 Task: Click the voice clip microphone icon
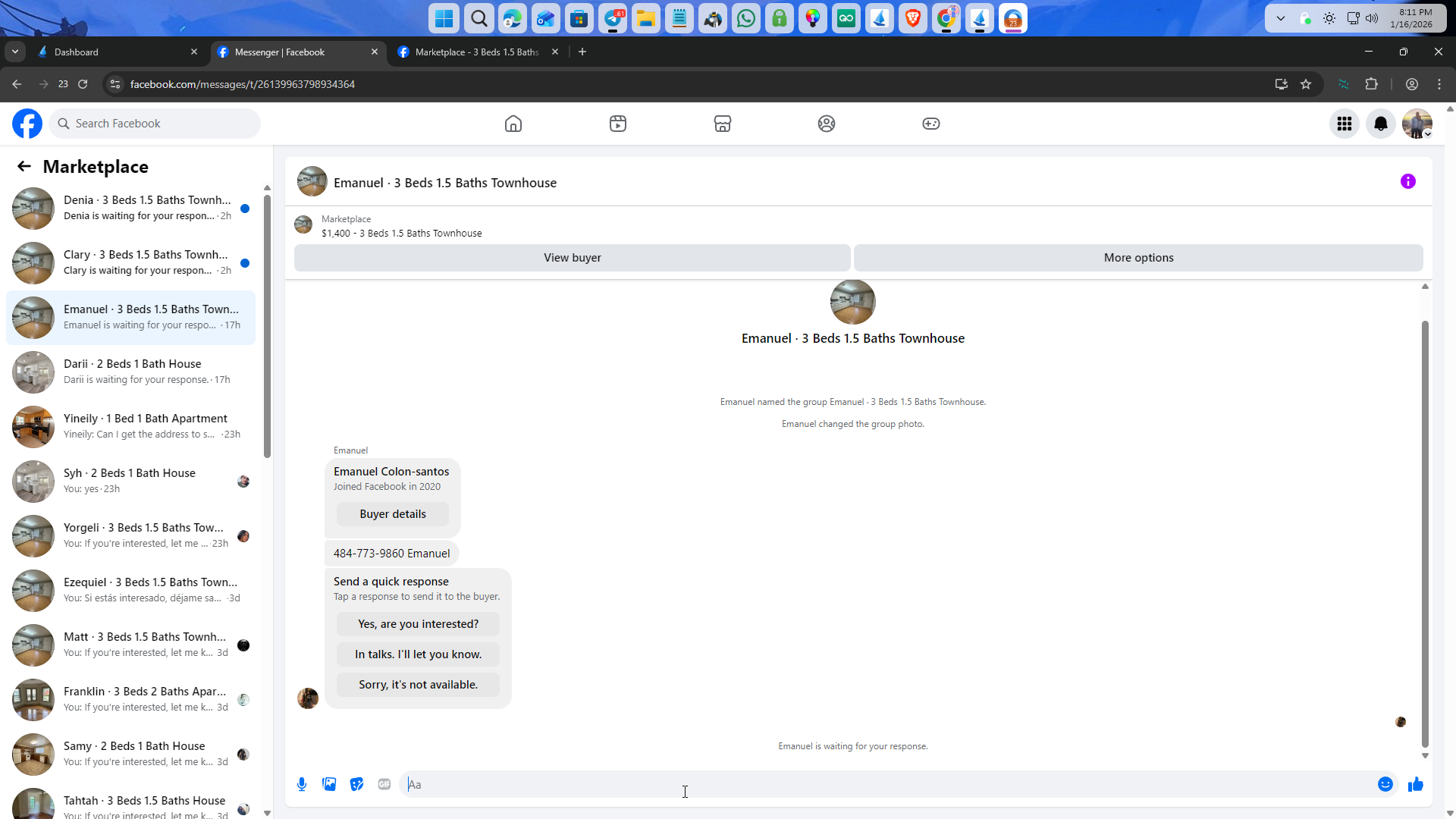tap(302, 784)
